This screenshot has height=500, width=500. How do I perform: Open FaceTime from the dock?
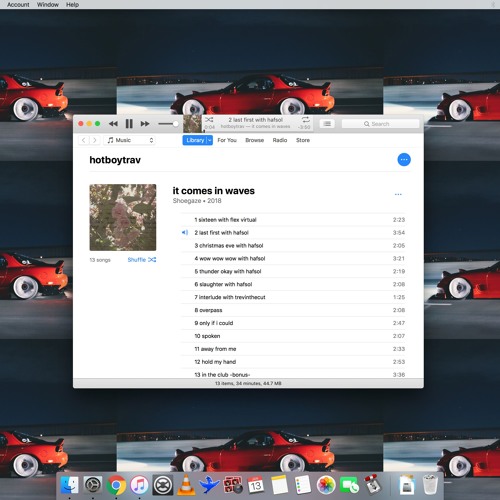click(x=349, y=485)
